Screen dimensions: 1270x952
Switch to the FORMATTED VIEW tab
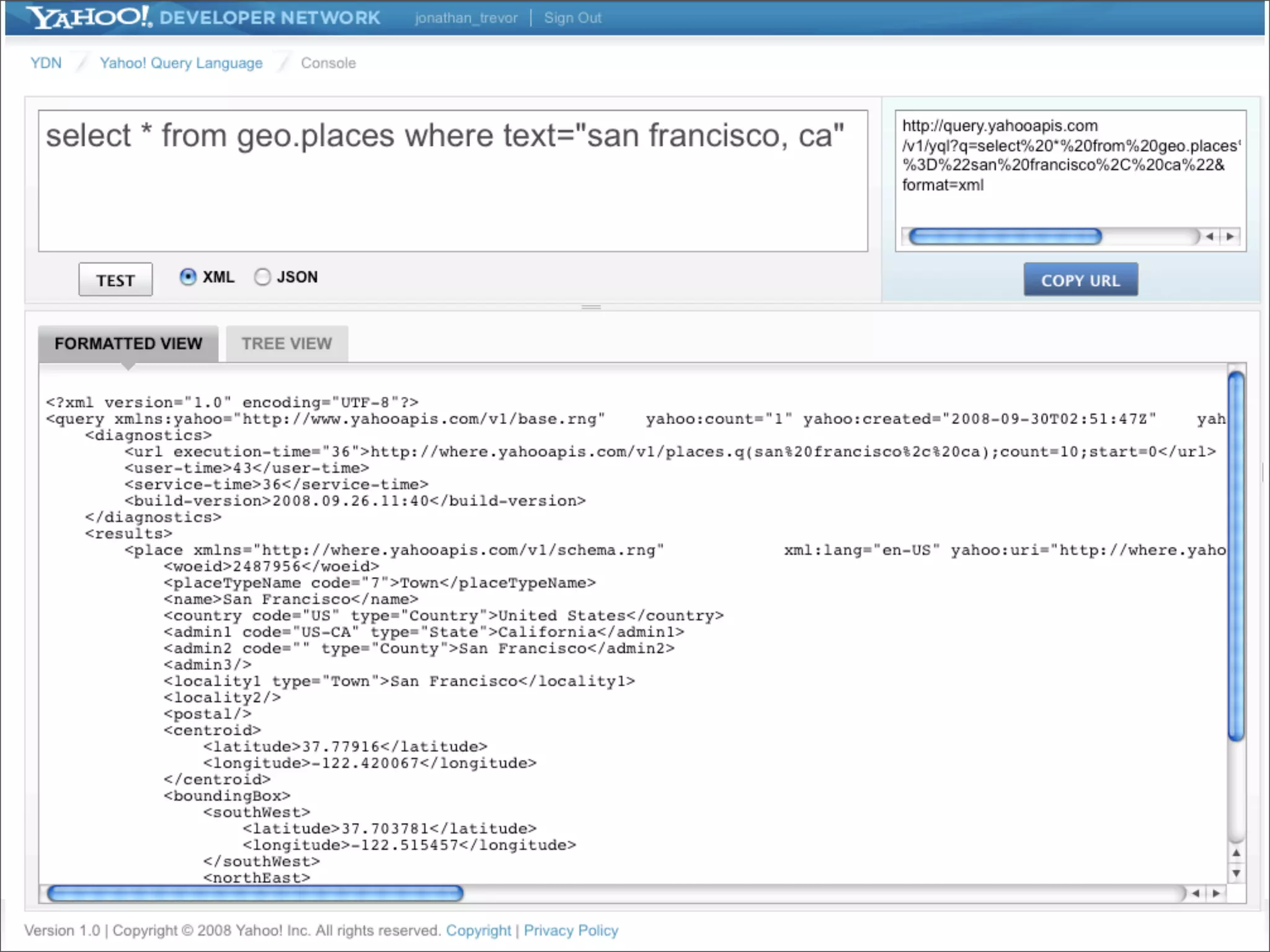point(128,343)
